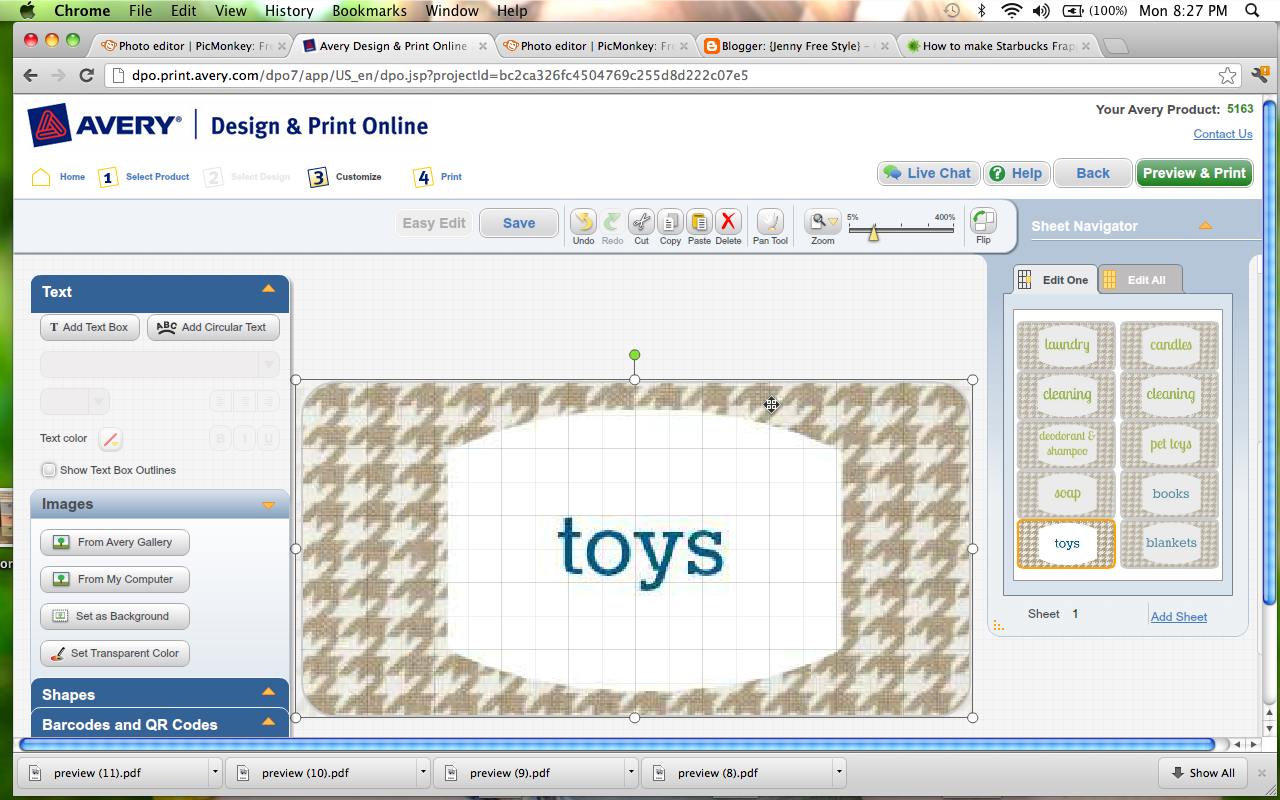The height and width of the screenshot is (800, 1280).
Task: Bookmark page with star icon
Action: 1227,76
